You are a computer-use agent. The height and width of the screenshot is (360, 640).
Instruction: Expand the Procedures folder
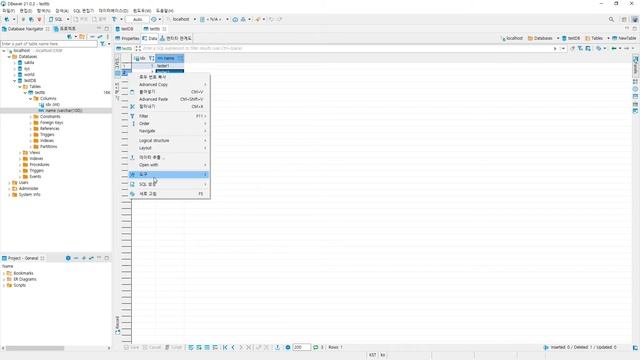click(20, 164)
